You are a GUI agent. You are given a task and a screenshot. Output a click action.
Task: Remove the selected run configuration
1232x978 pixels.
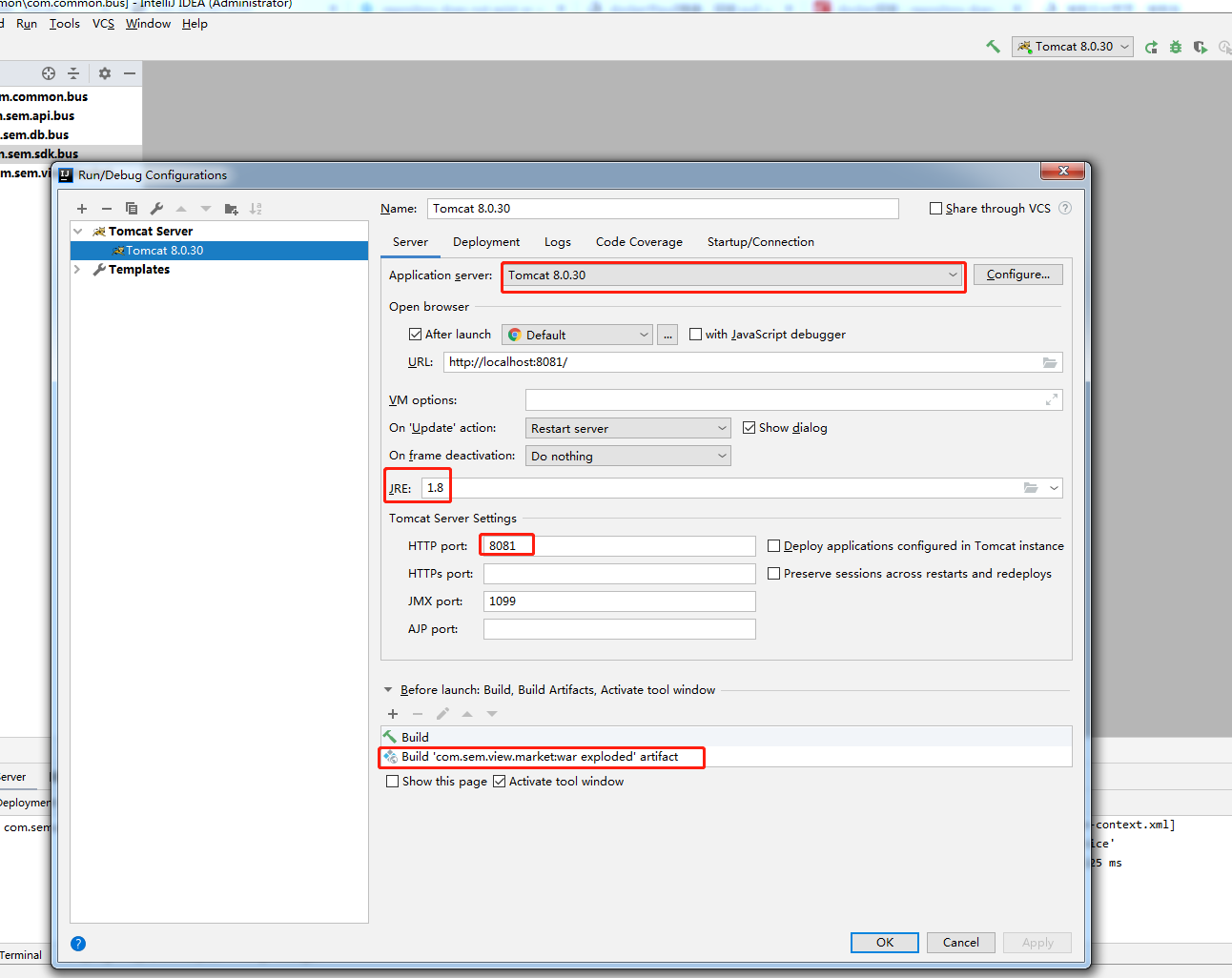tap(107, 209)
